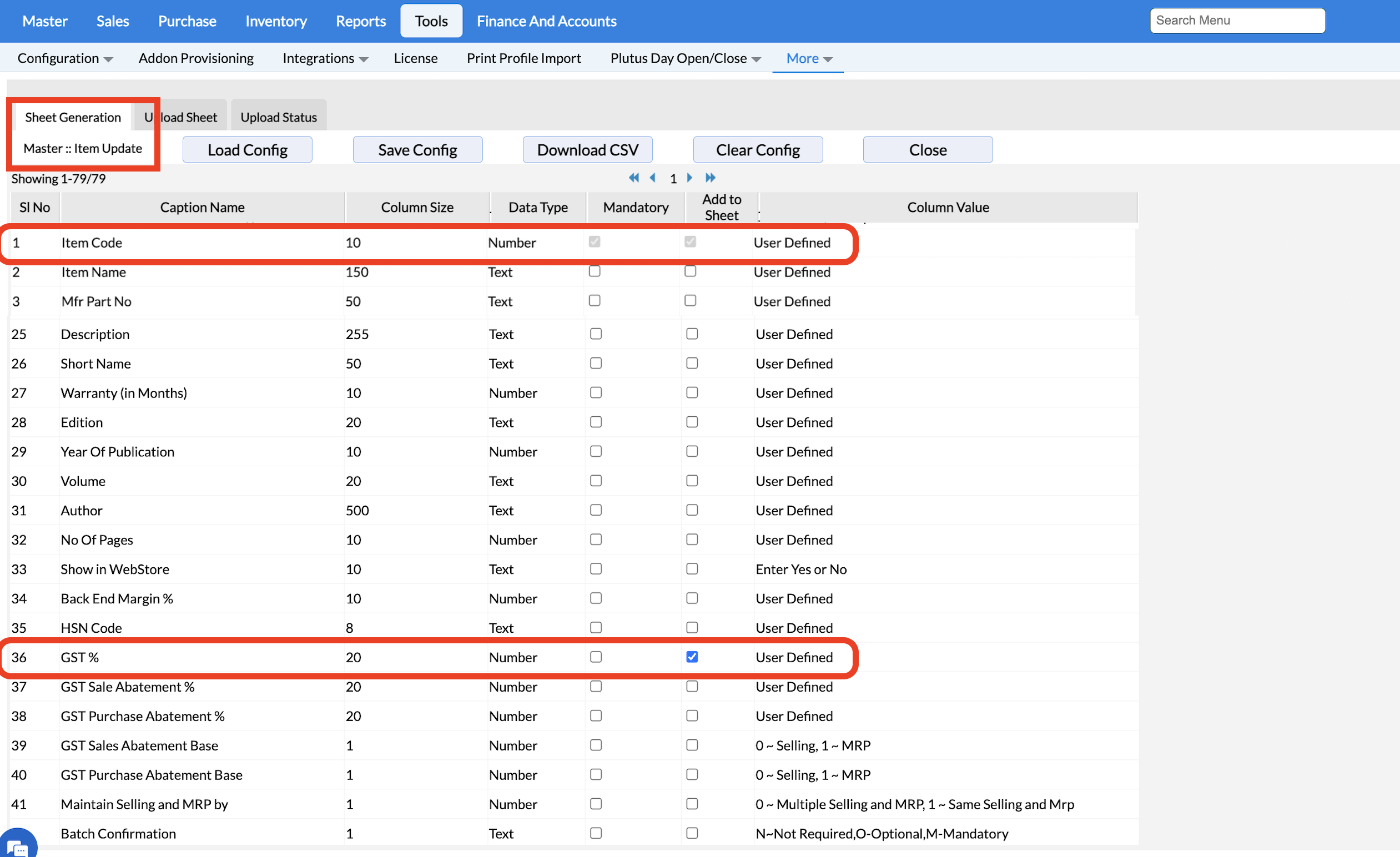Expand Plutus Day Open/Close dropdown

[x=685, y=58]
